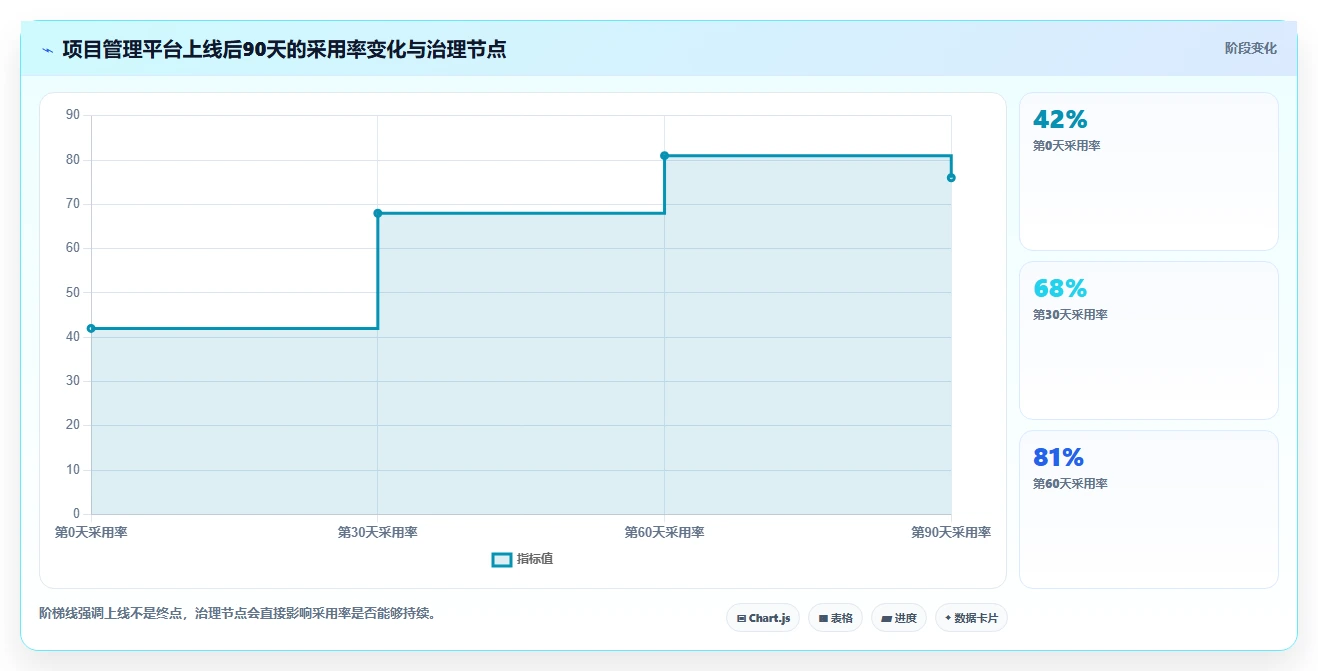Click the chart title 项目管理平台上线后90天的采用率变化与治理节点
The width and height of the screenshot is (1318, 671).
[284, 49]
